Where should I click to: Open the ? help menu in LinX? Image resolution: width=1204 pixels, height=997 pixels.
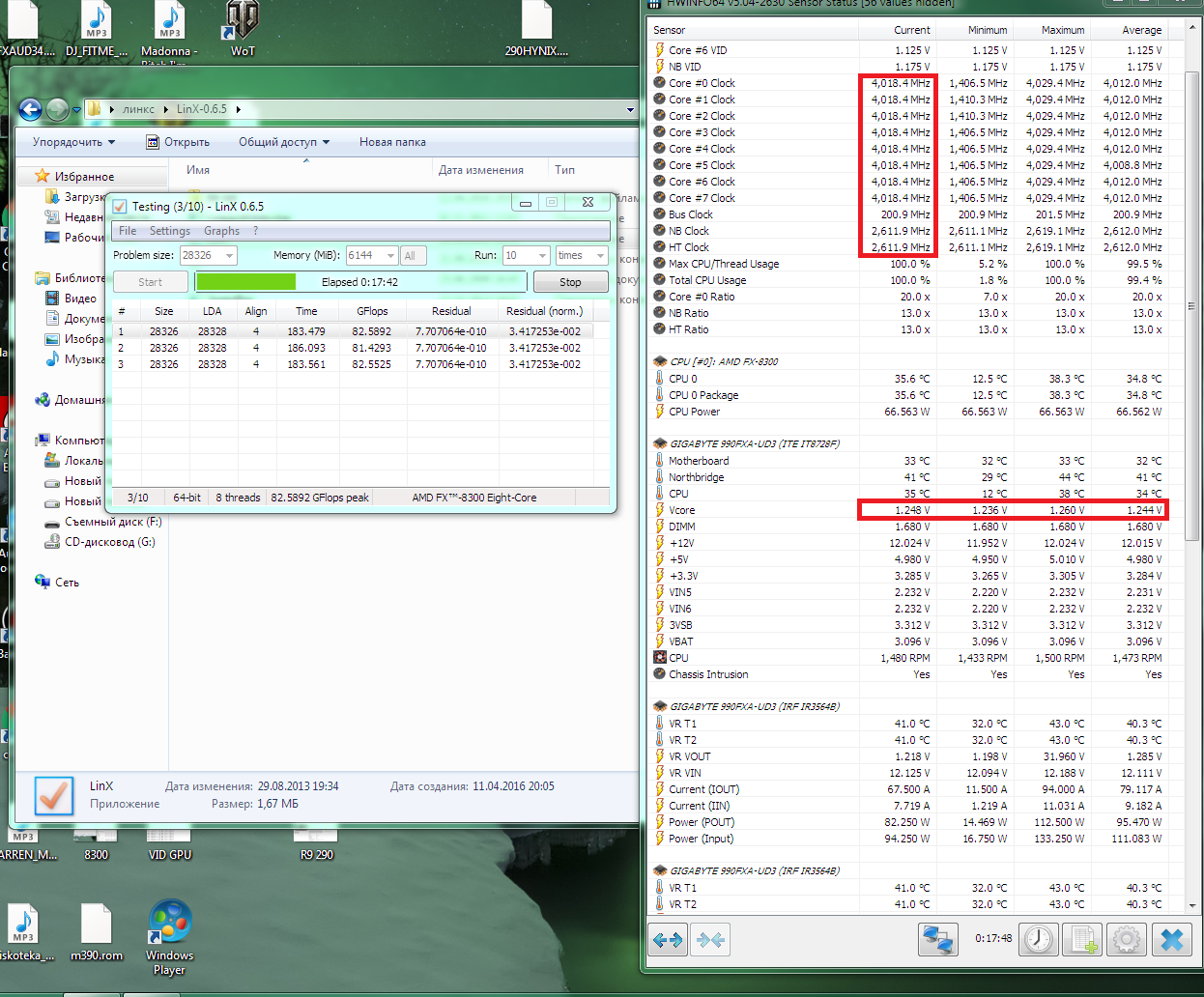coord(255,231)
